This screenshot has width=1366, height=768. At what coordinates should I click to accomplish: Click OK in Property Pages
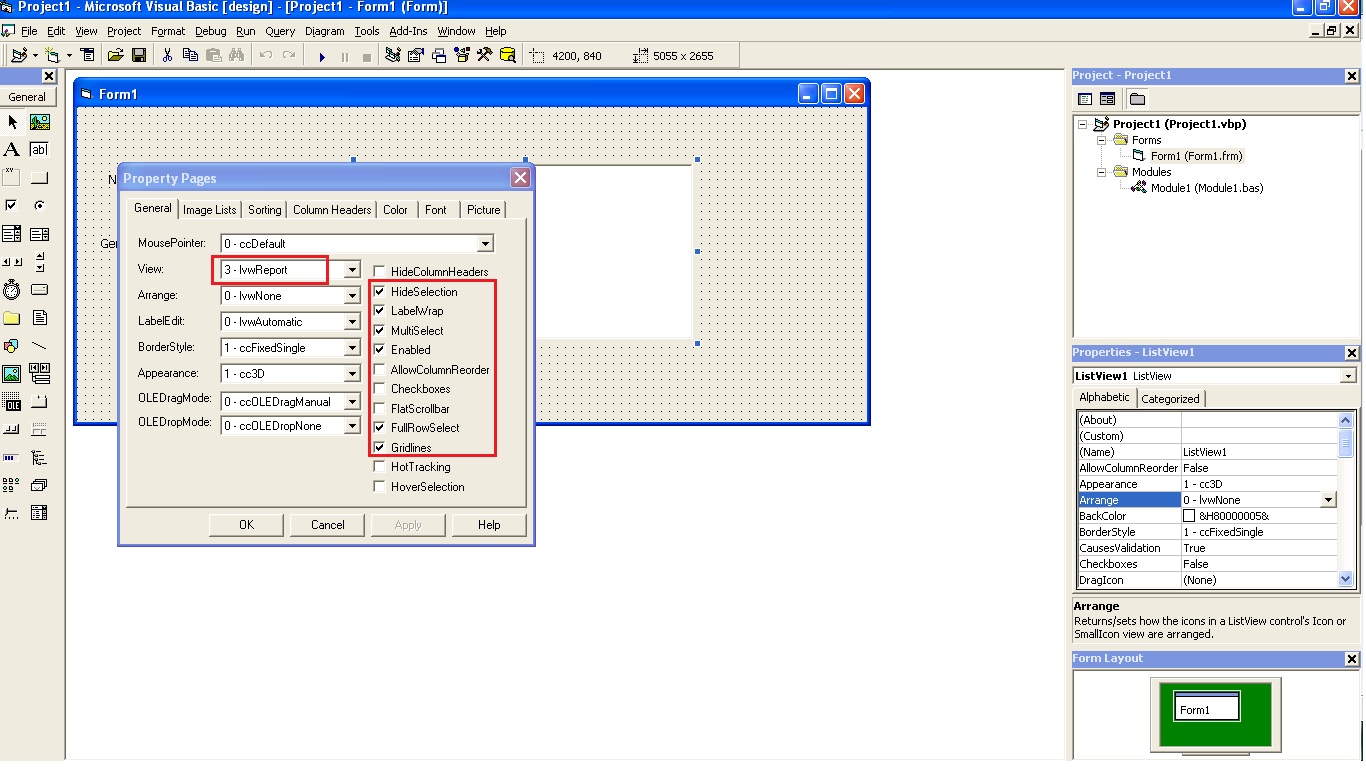(x=246, y=525)
